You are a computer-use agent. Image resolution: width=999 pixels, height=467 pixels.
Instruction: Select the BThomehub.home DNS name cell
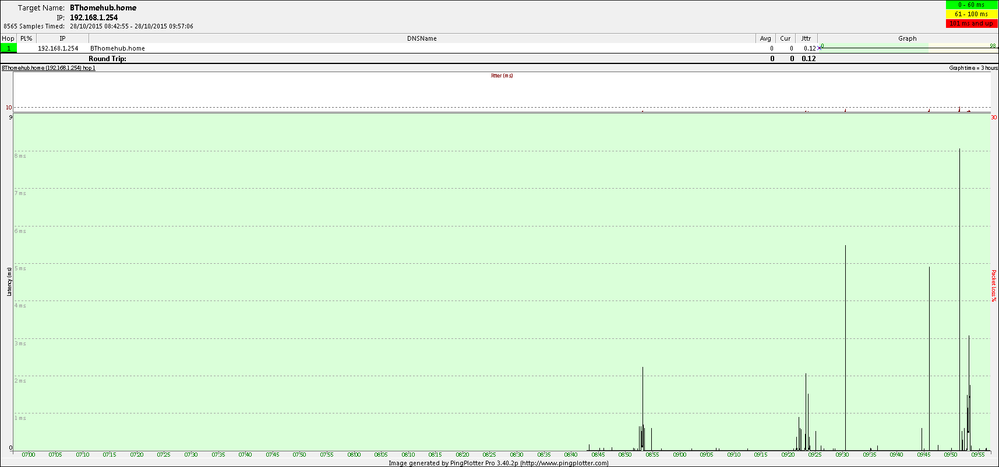pos(117,48)
